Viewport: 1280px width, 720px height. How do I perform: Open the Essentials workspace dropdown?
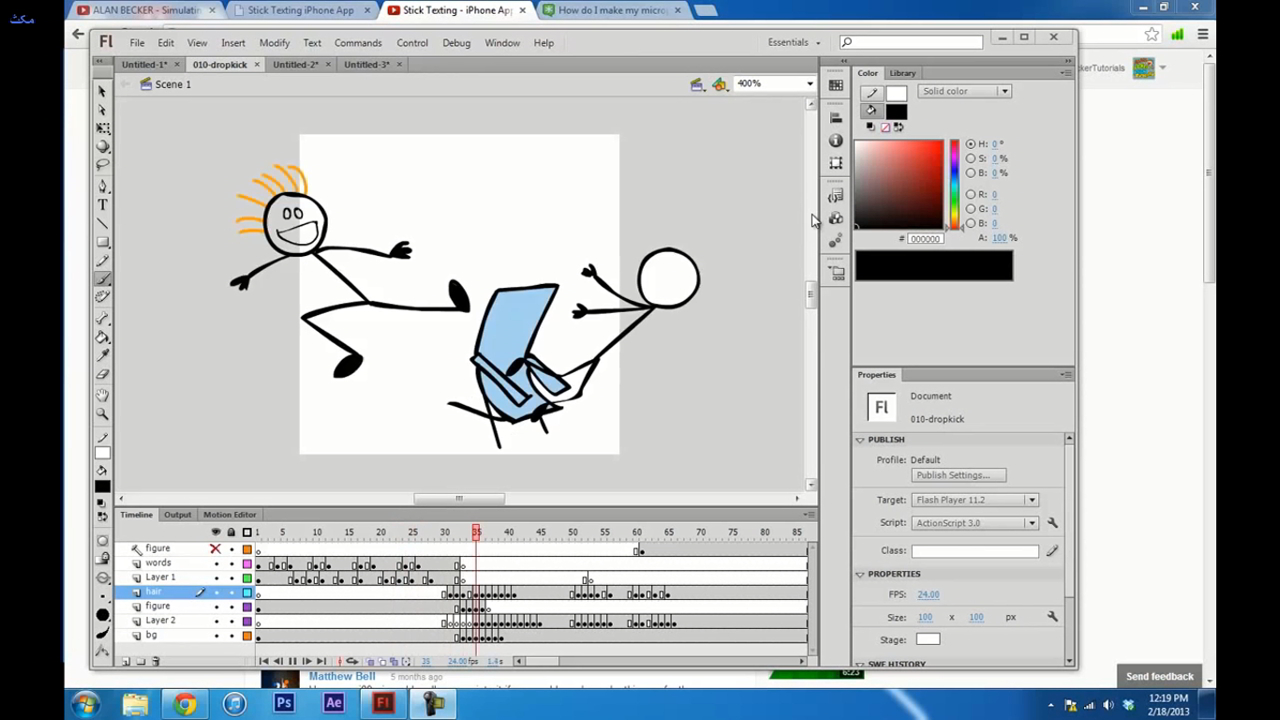click(794, 43)
